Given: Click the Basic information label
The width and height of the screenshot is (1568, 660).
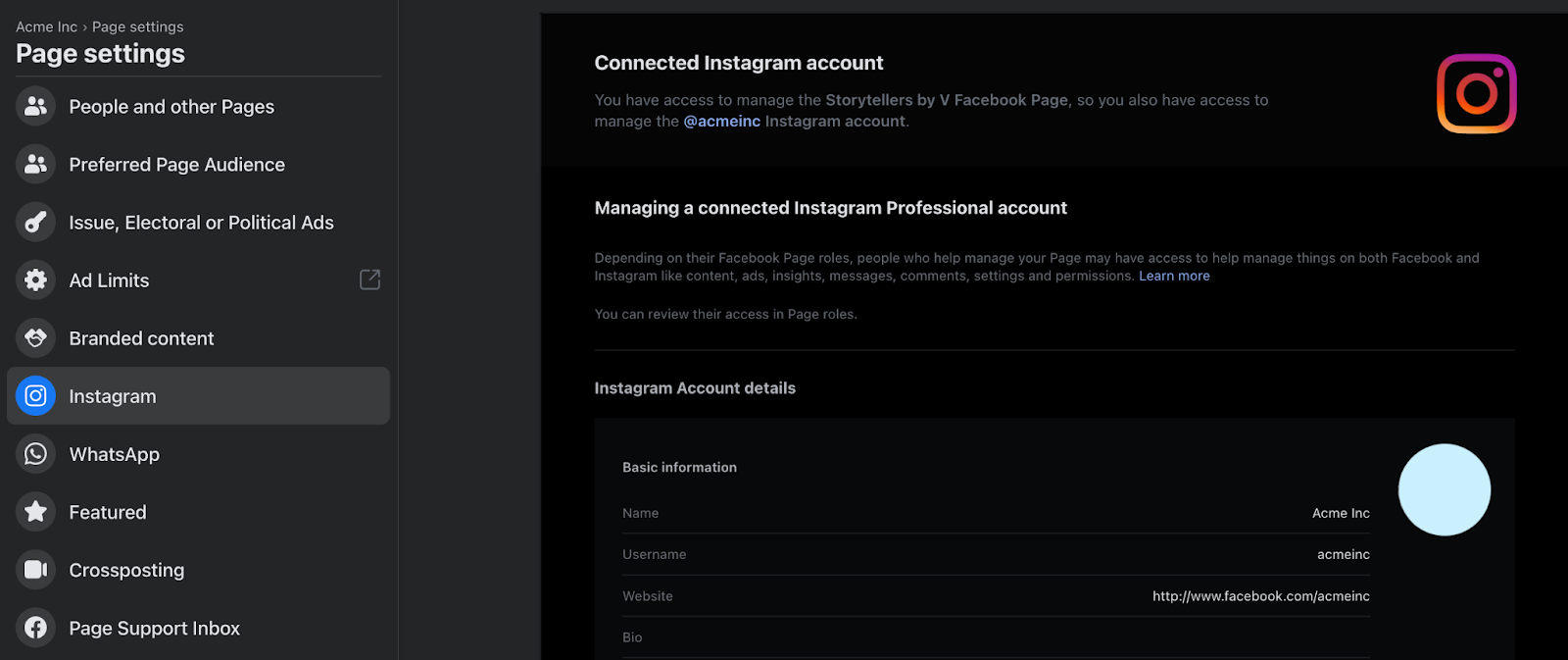Looking at the screenshot, I should [679, 467].
